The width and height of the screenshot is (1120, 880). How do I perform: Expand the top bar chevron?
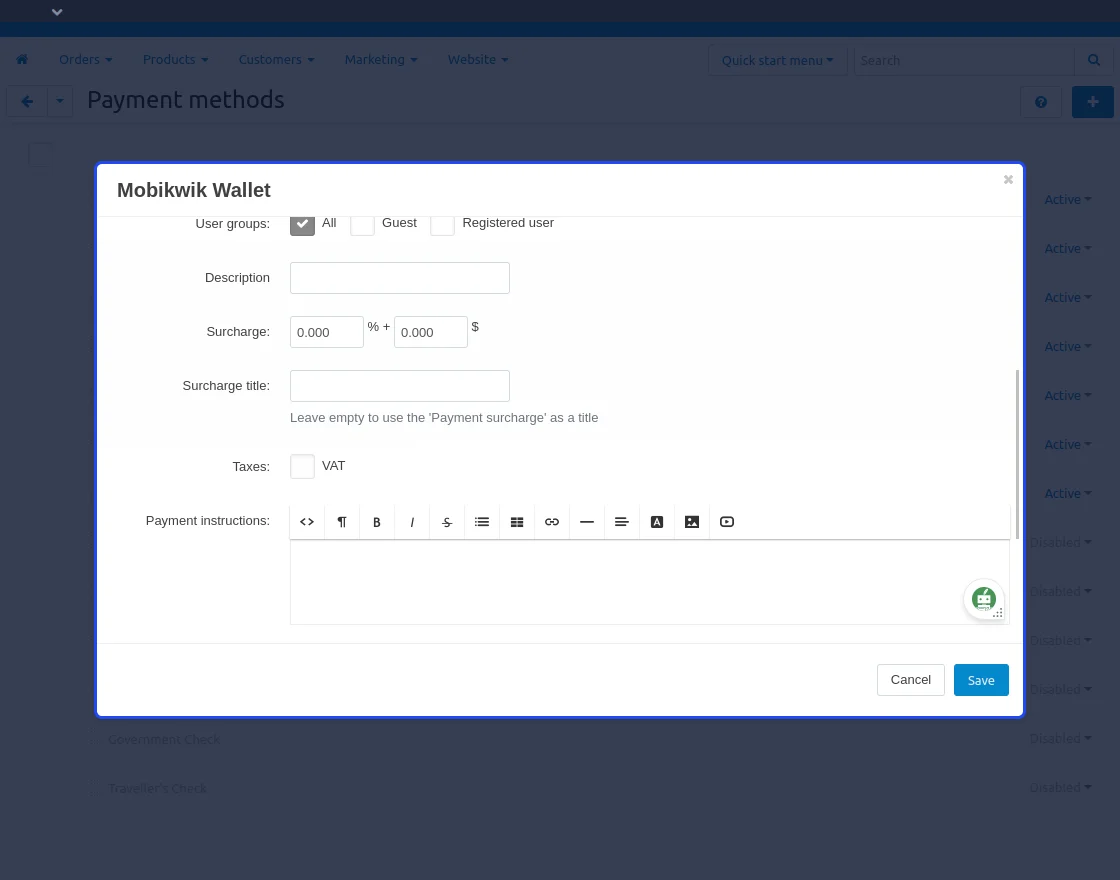57,12
